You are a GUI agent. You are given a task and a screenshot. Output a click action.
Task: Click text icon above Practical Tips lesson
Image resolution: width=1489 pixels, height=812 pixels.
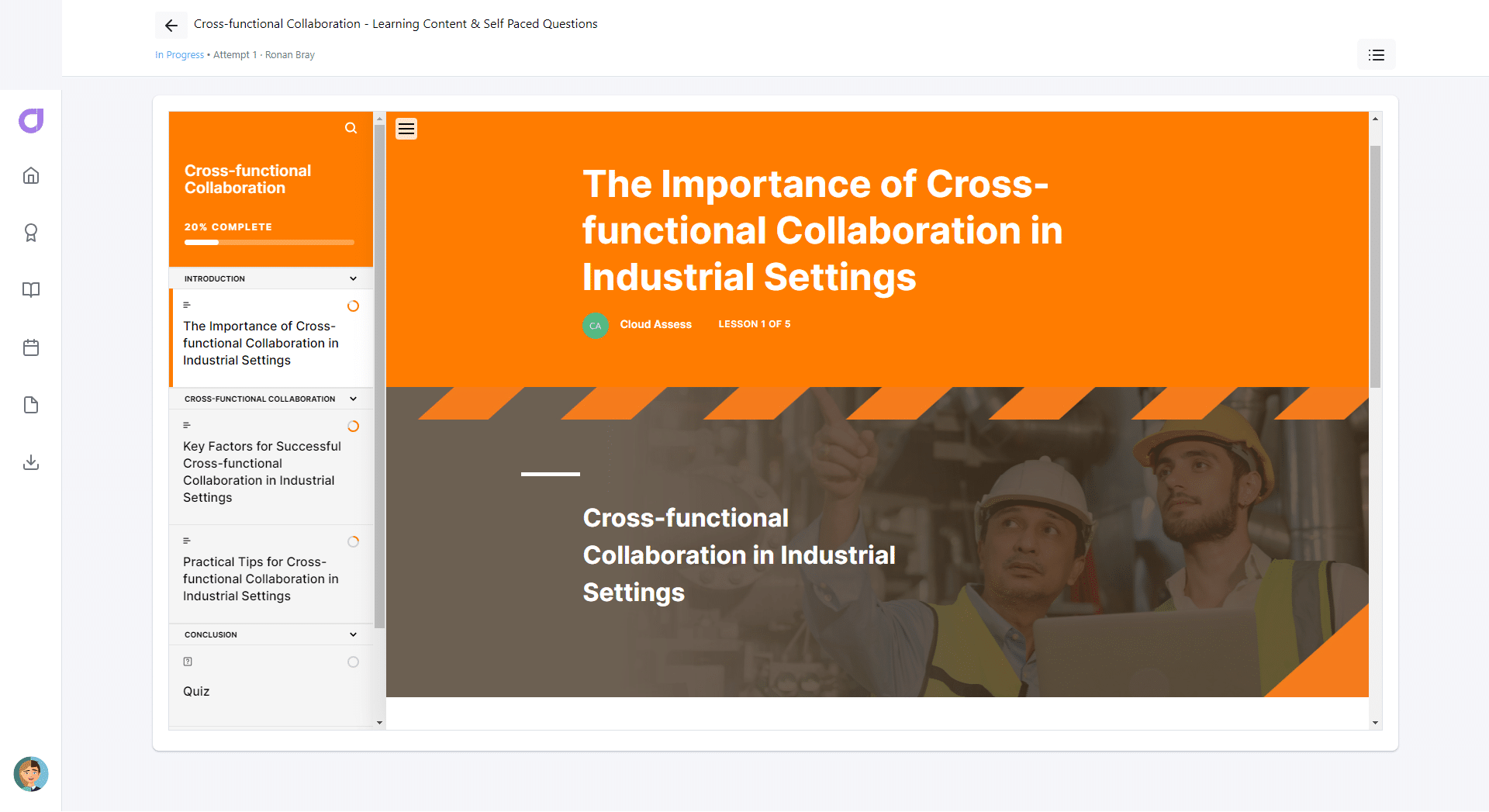tap(187, 541)
